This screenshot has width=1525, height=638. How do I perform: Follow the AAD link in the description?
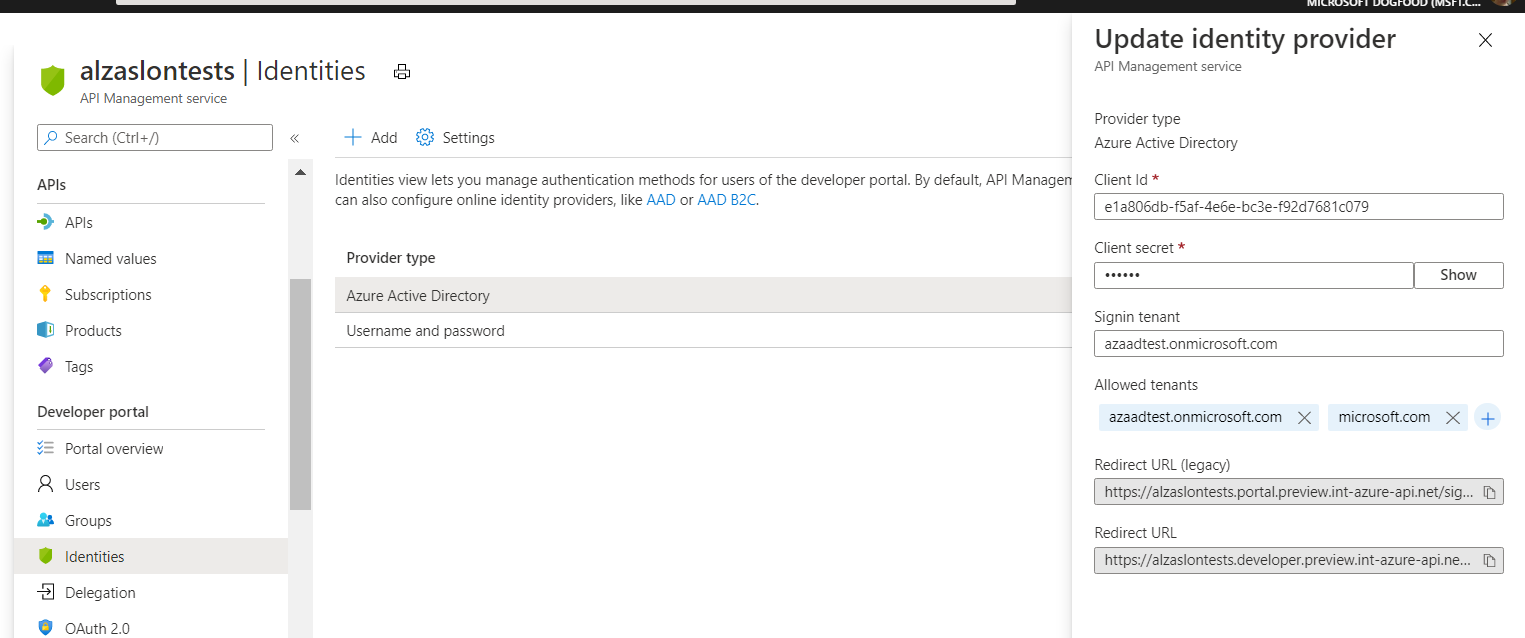pos(661,199)
